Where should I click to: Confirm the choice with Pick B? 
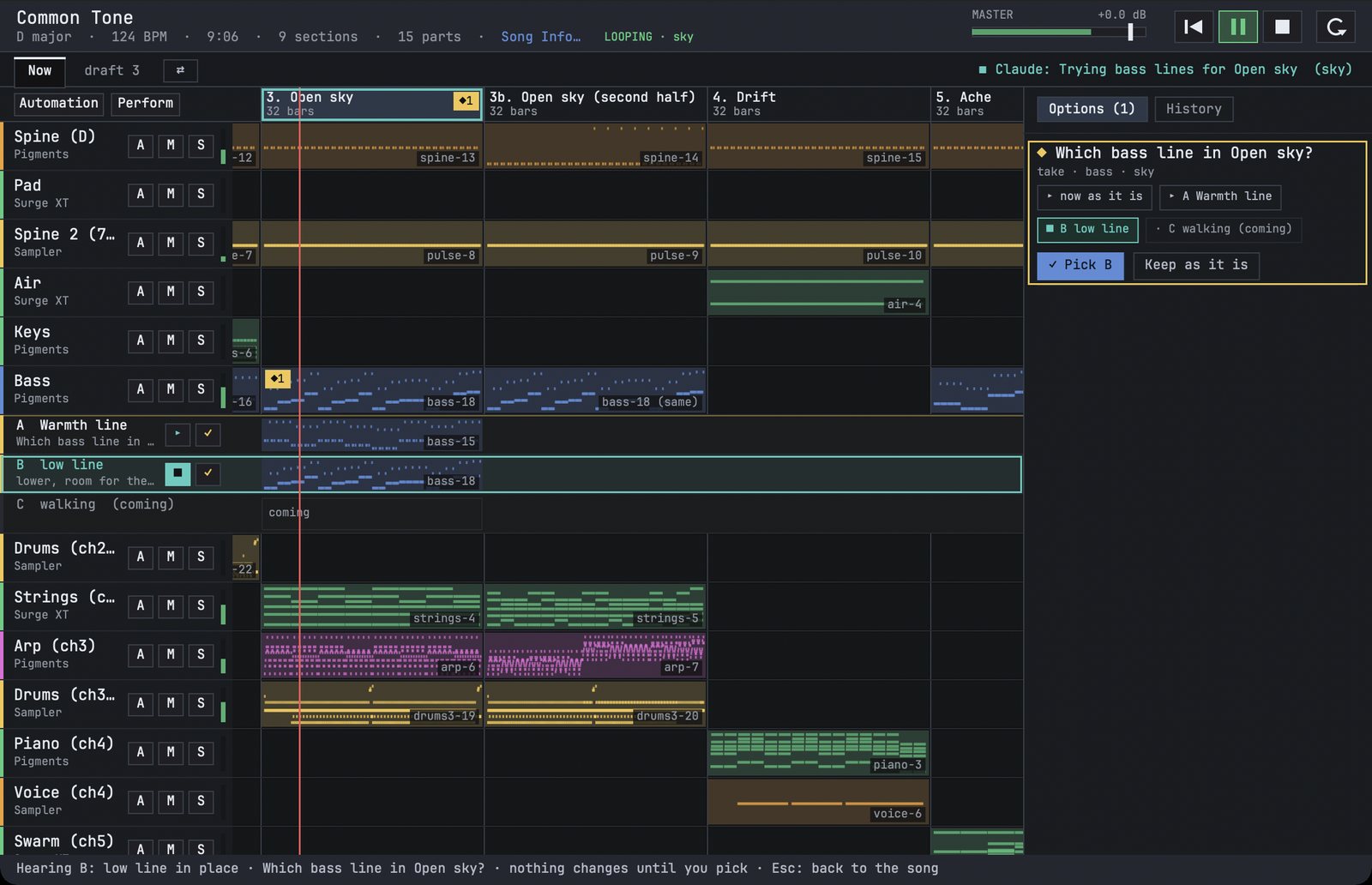1080,265
